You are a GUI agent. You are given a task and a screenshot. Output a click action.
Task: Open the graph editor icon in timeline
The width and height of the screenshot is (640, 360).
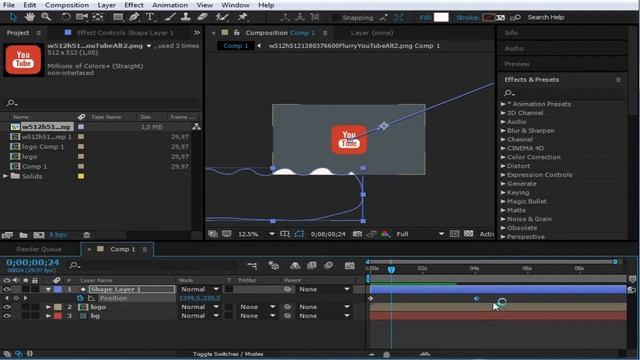[x=349, y=266]
